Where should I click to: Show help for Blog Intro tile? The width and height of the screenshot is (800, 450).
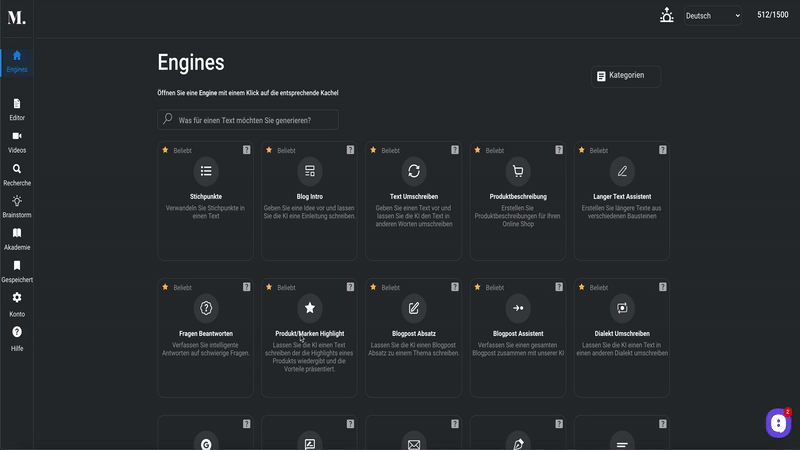[x=350, y=150]
